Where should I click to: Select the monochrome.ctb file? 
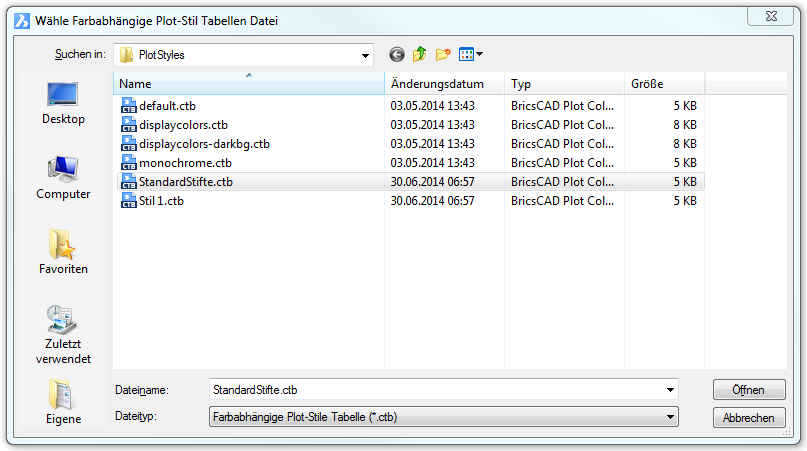click(185, 162)
